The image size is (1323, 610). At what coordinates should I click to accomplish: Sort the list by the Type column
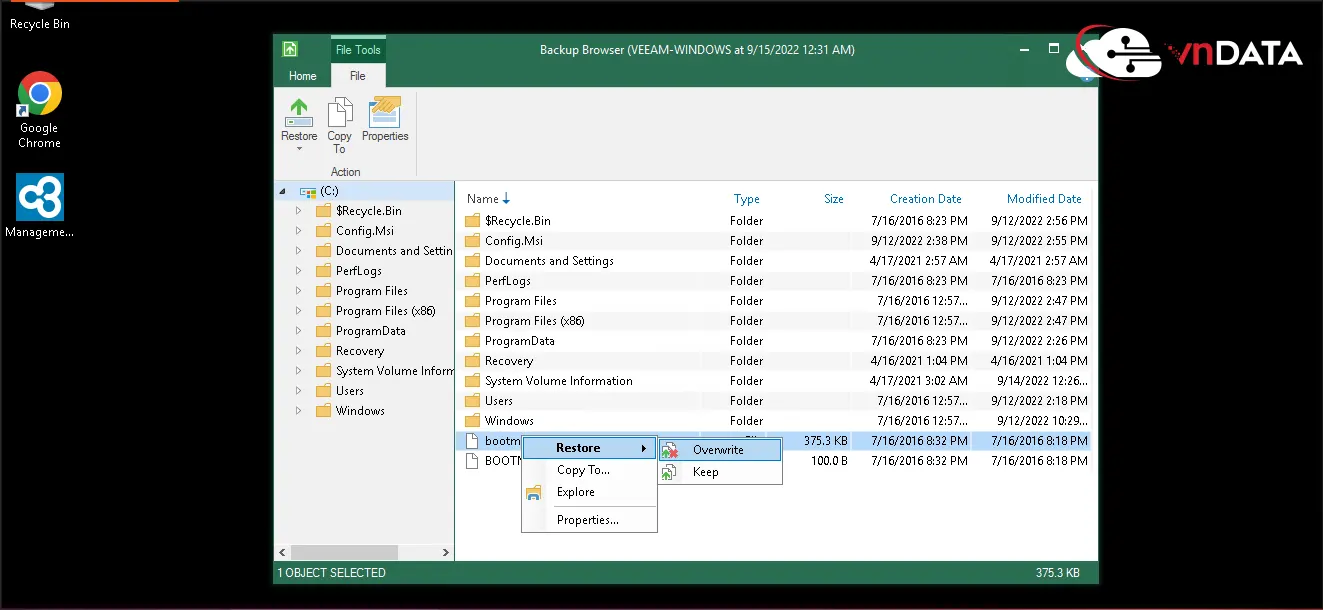747,199
